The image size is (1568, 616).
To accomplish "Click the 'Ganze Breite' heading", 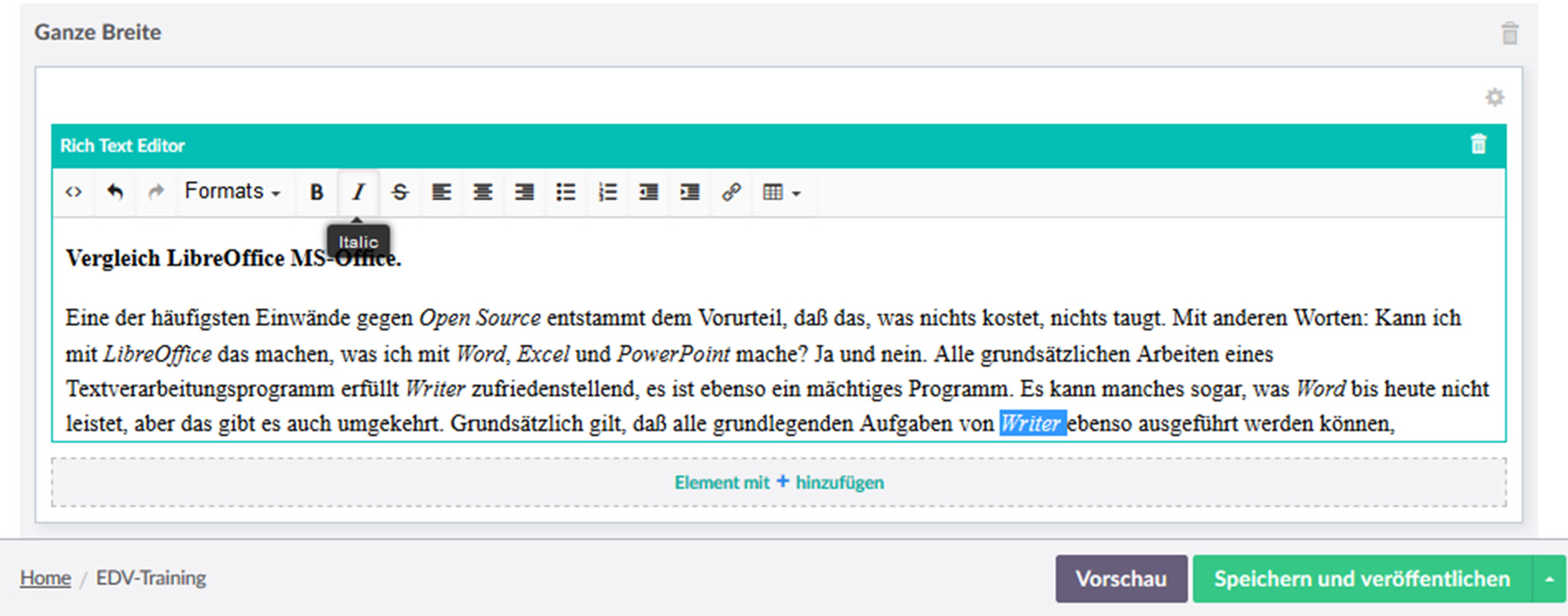I will 97,32.
